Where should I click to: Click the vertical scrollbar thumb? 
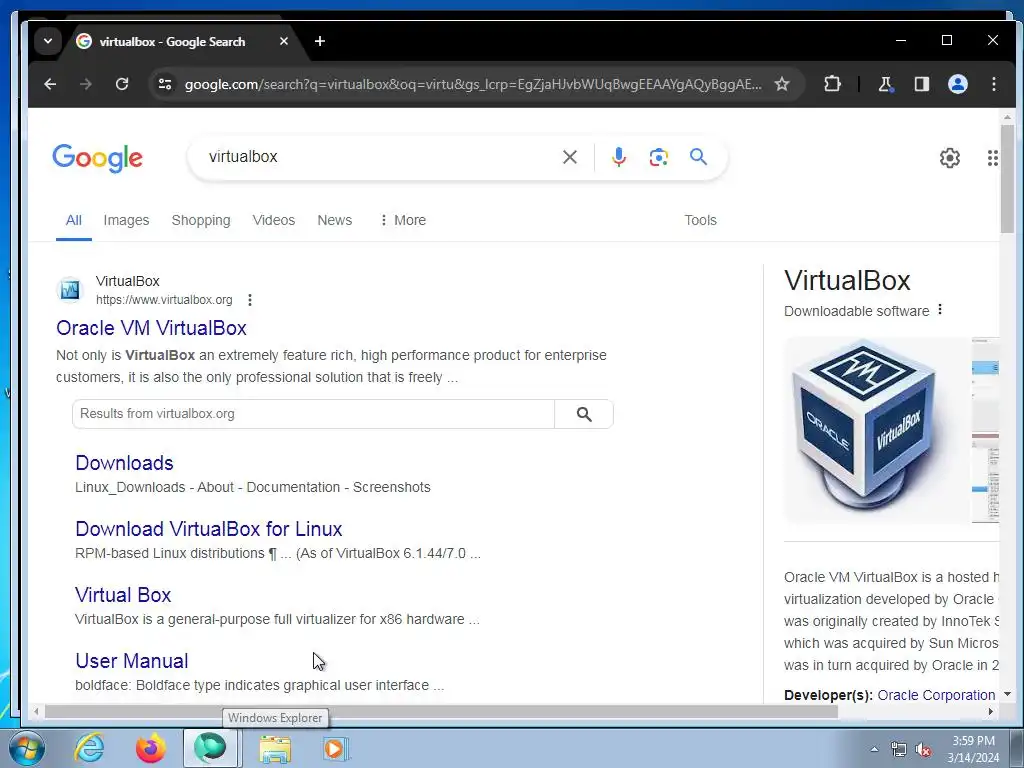(x=1007, y=178)
